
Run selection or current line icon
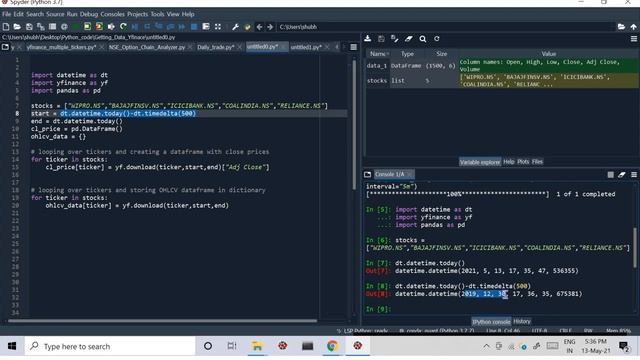tap(111, 27)
